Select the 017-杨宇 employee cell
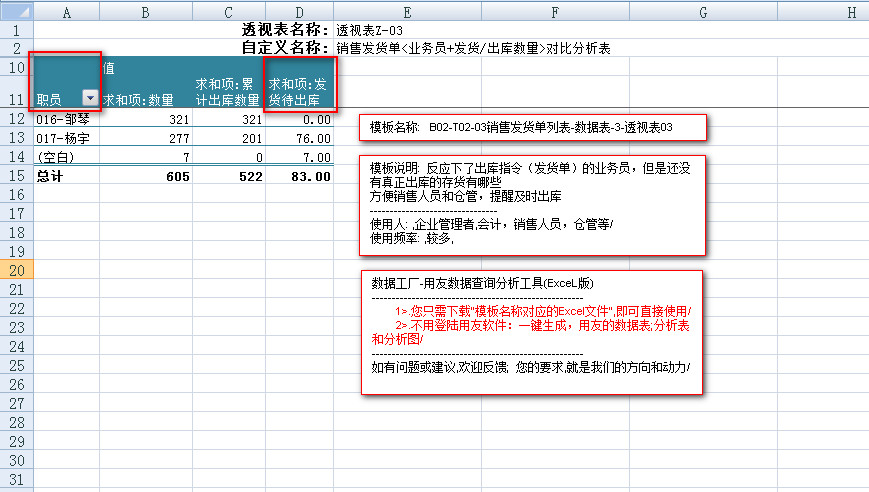 (x=66, y=138)
